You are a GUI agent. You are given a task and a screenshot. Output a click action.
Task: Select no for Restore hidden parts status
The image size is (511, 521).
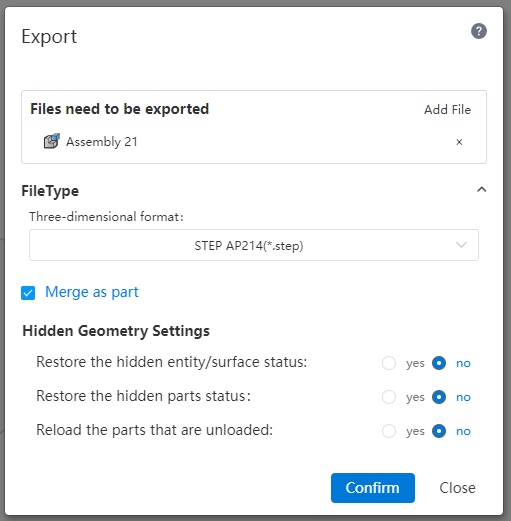439,397
